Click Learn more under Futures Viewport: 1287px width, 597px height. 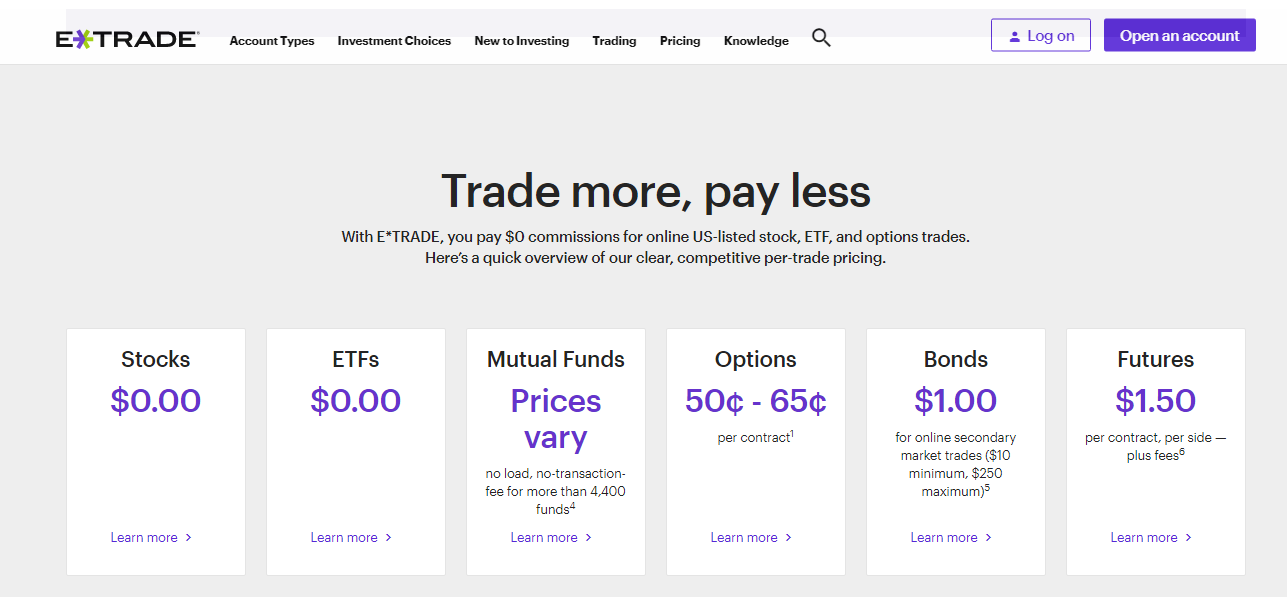click(1152, 537)
